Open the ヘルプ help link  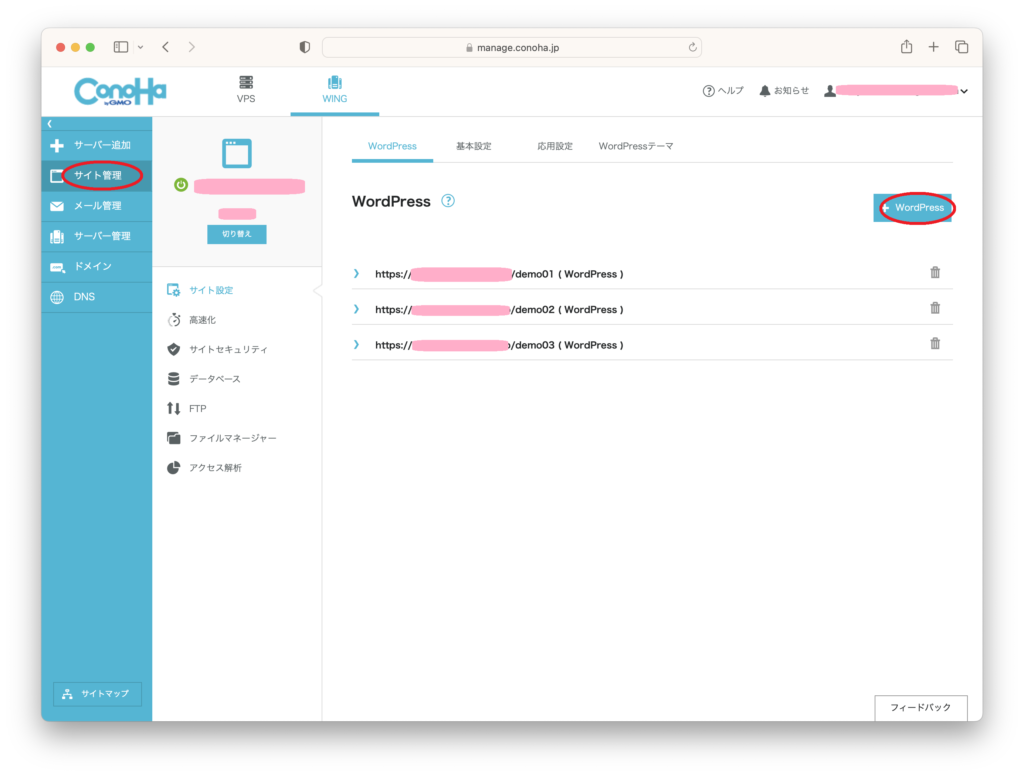tap(723, 91)
